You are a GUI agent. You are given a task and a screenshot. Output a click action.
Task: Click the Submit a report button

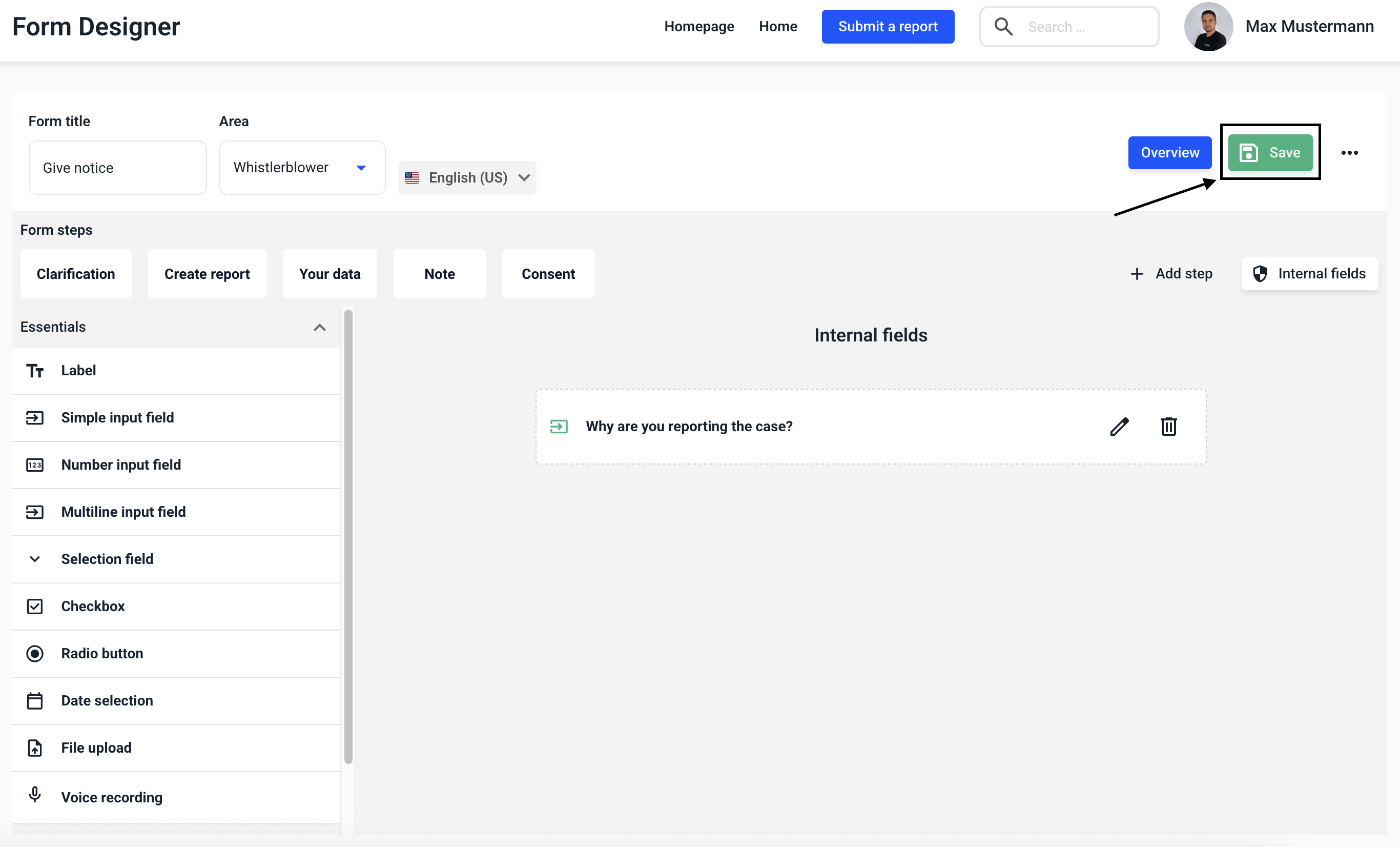point(888,27)
